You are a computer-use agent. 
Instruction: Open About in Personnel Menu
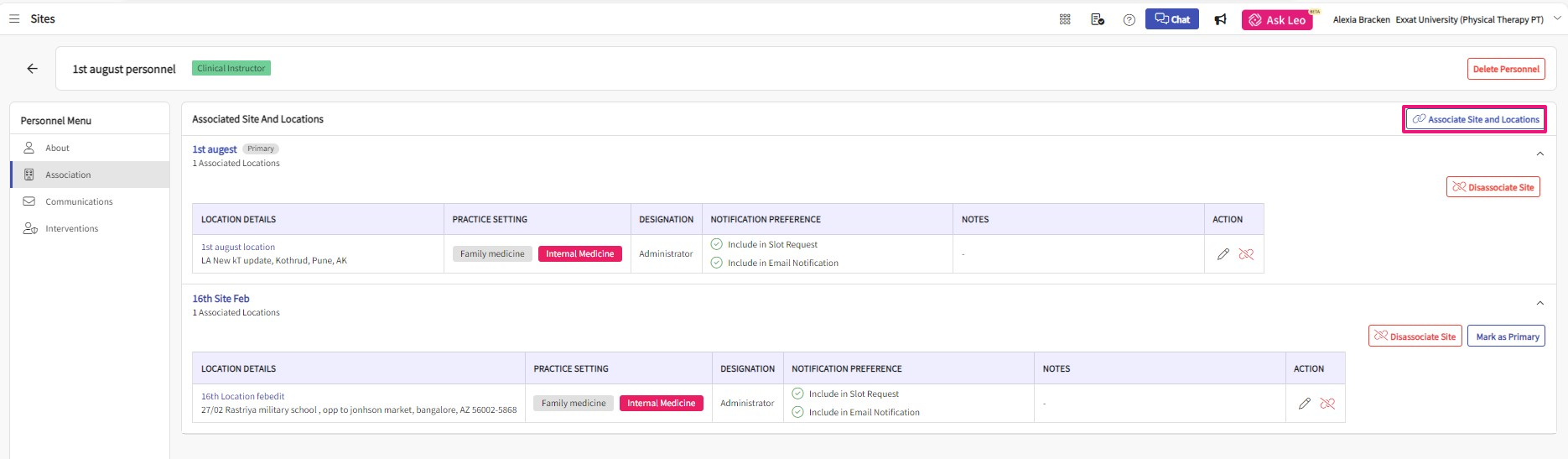57,148
